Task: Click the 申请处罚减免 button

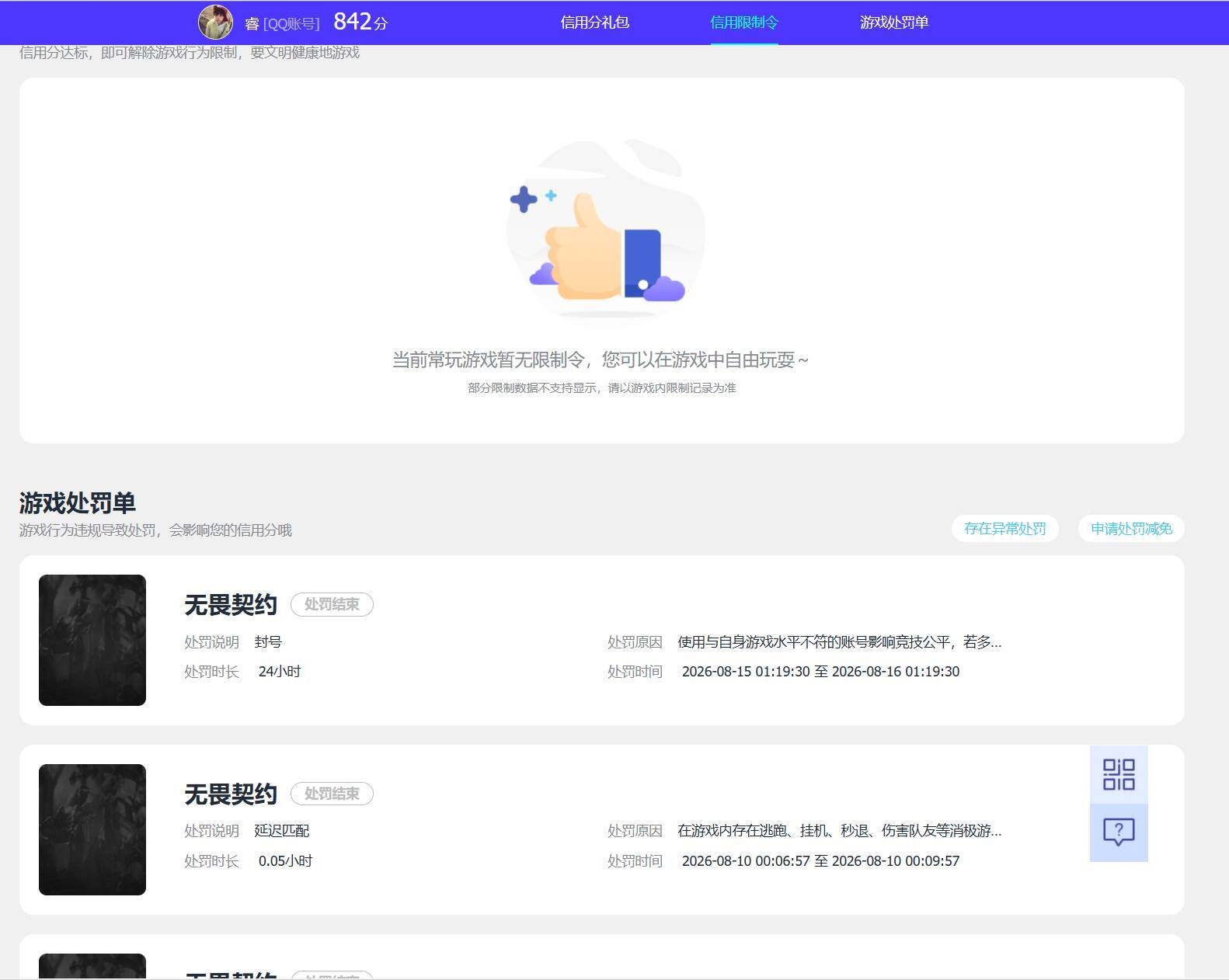Action: (x=1131, y=529)
